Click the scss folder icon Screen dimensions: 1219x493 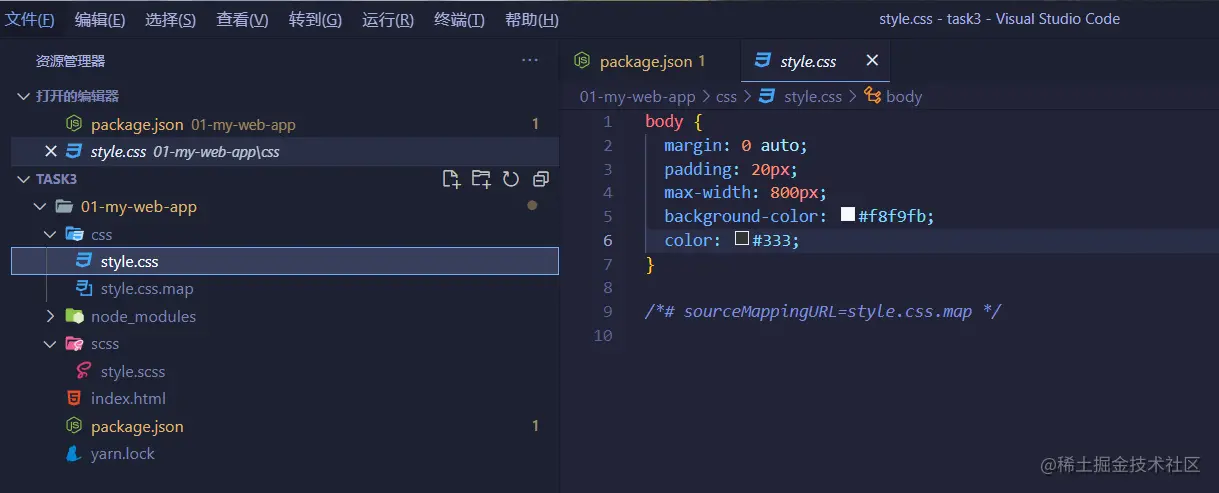tap(74, 344)
